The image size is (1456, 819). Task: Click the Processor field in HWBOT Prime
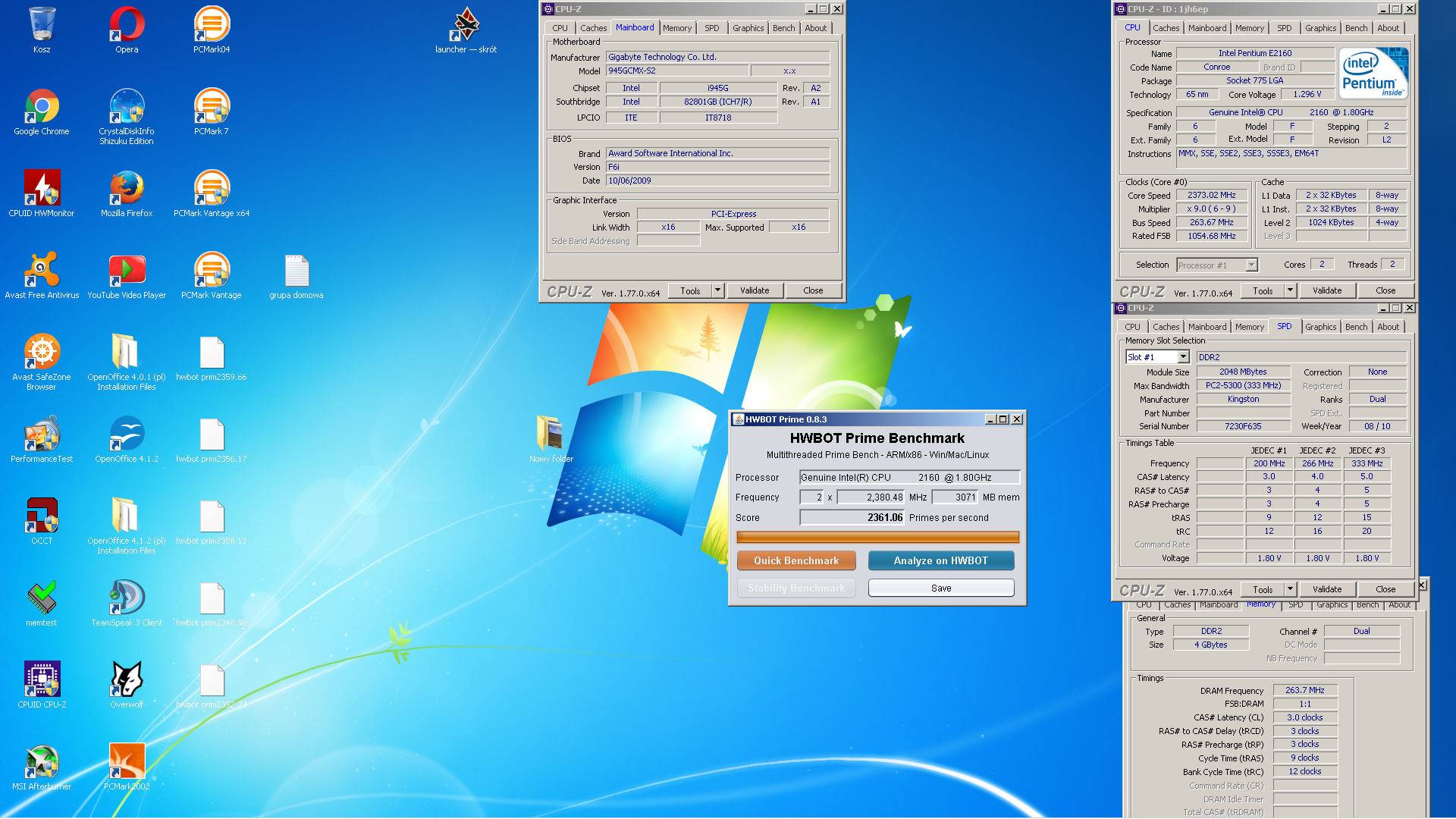point(909,477)
